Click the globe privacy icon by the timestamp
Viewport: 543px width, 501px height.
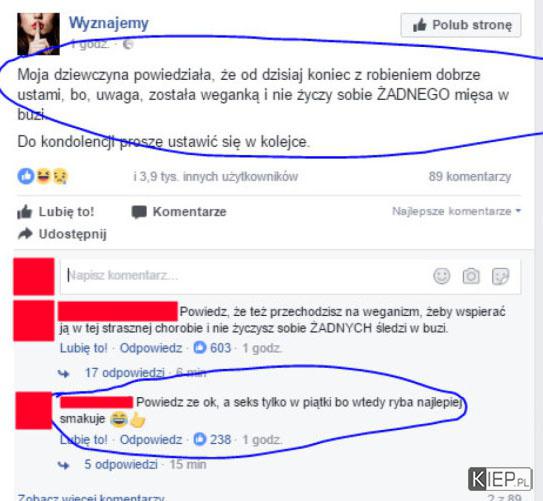pos(128,44)
